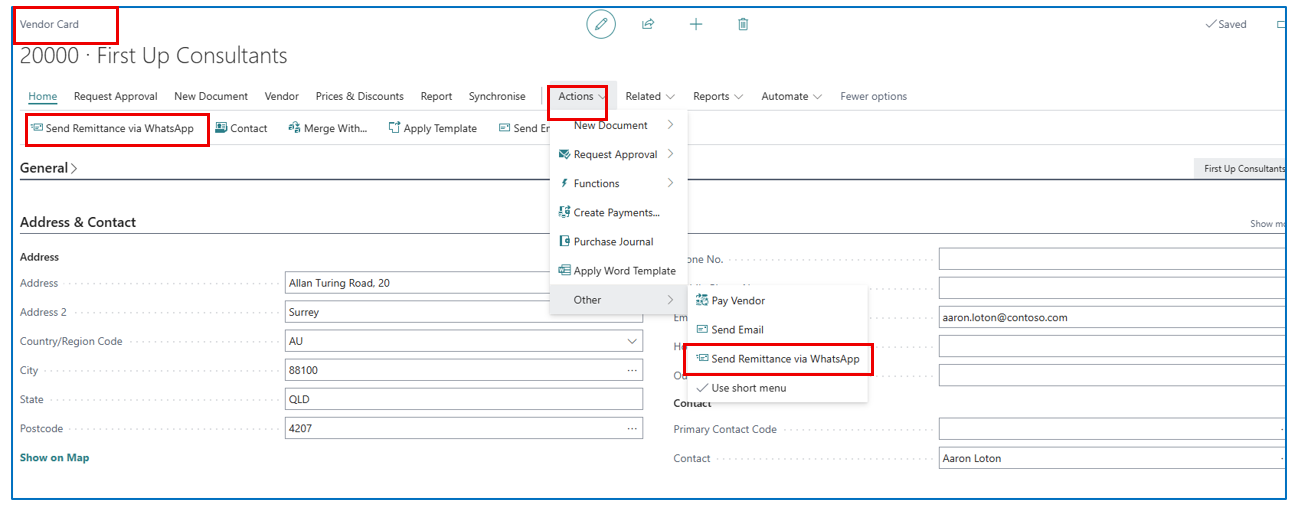Viewport: 1292px width, 505px height.
Task: Choose Pay Vendor in the submenu
Action: pyautogui.click(x=737, y=300)
